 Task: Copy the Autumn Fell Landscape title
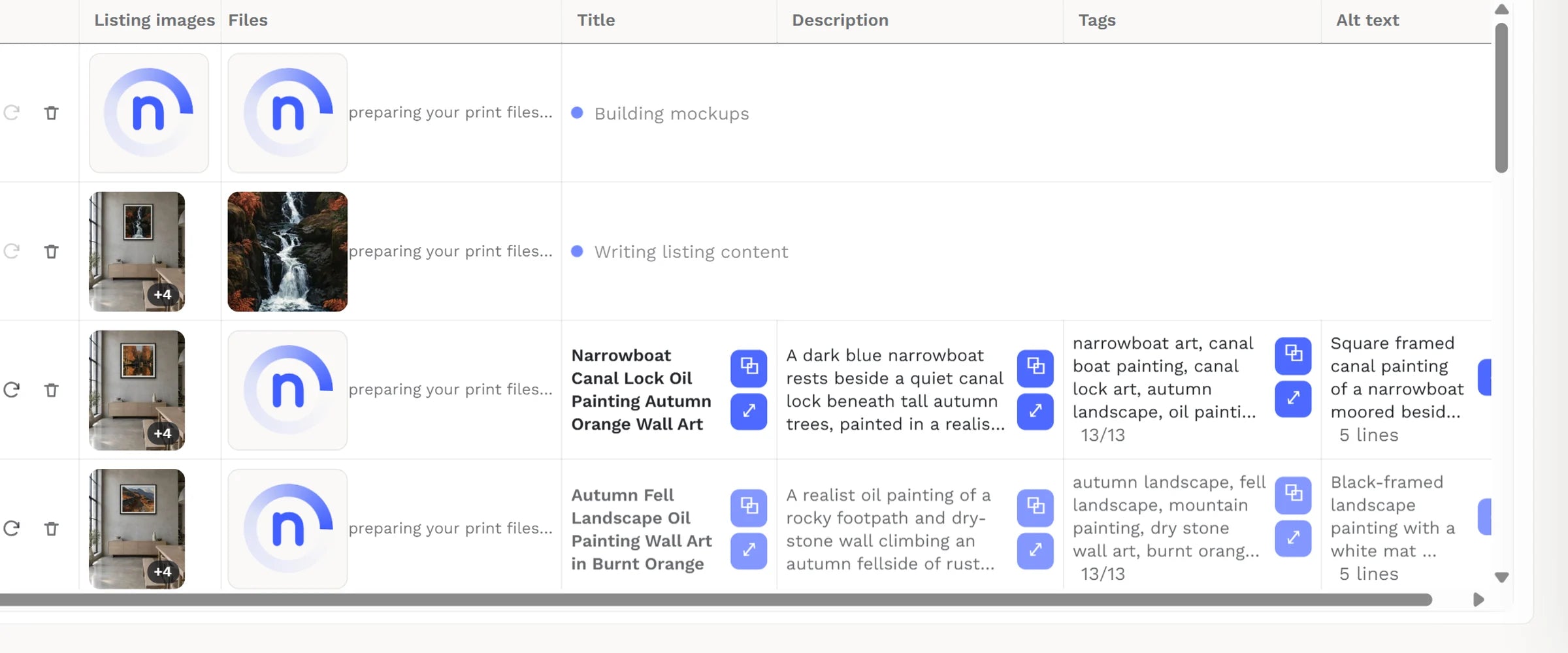click(x=749, y=507)
